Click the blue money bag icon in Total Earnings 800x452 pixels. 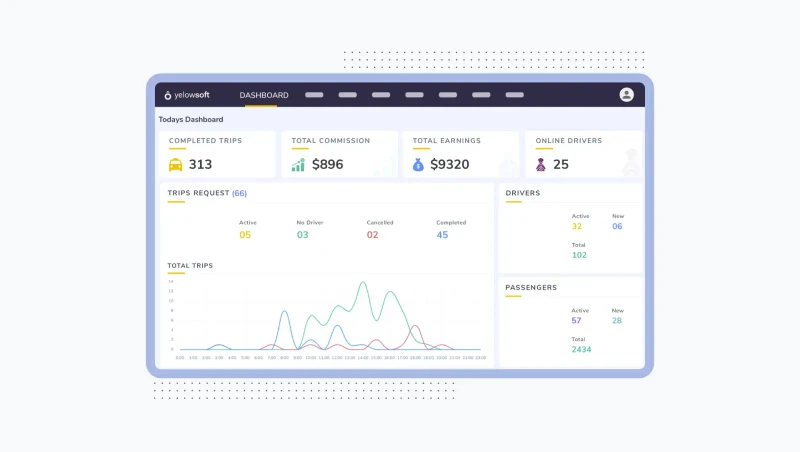pyautogui.click(x=418, y=165)
